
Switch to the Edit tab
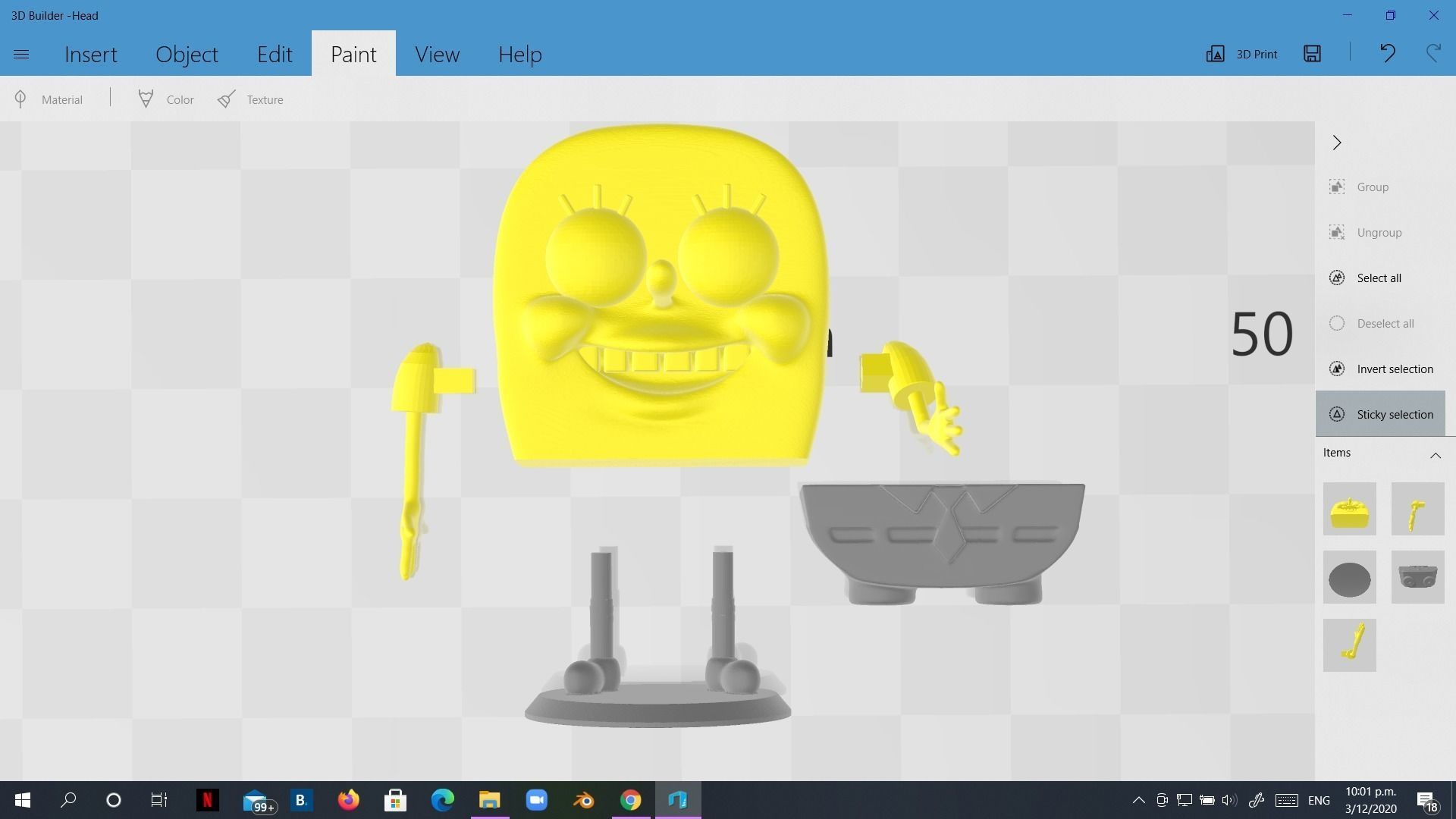pyautogui.click(x=275, y=54)
